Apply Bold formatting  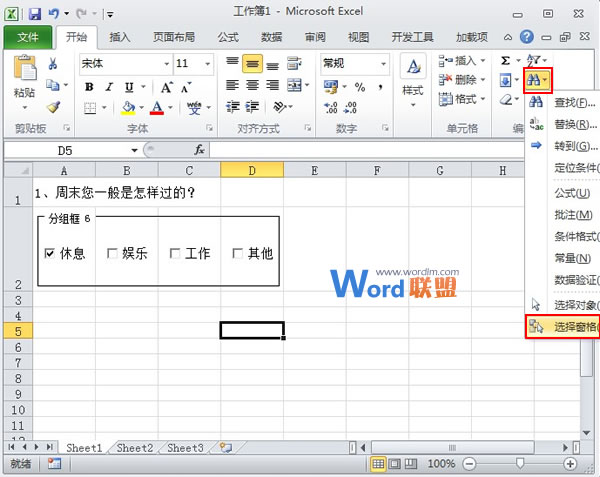89,87
